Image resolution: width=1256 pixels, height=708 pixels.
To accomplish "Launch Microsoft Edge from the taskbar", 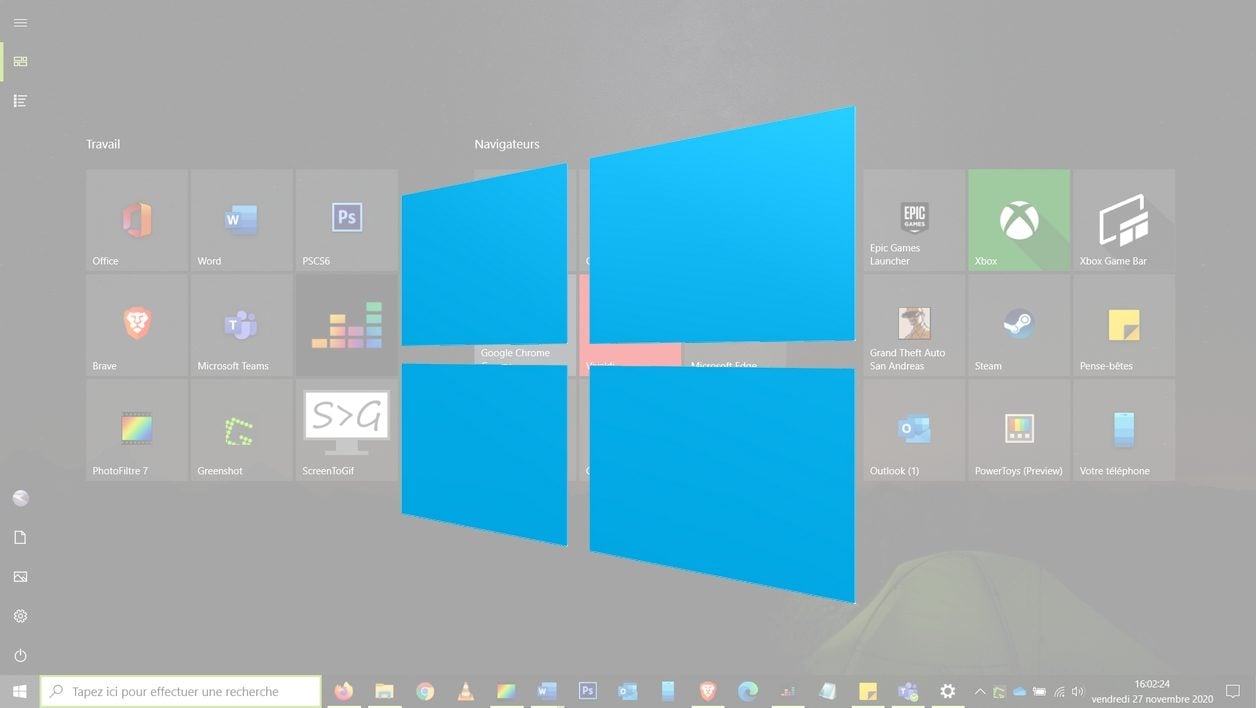I will (x=748, y=691).
